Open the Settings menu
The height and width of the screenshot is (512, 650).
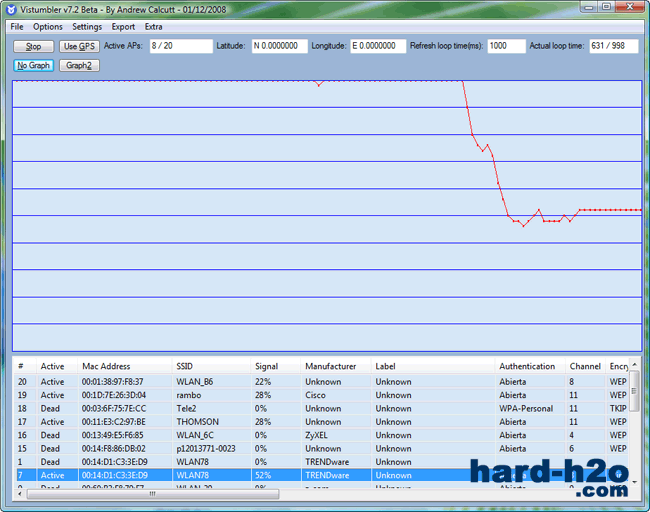pos(87,26)
